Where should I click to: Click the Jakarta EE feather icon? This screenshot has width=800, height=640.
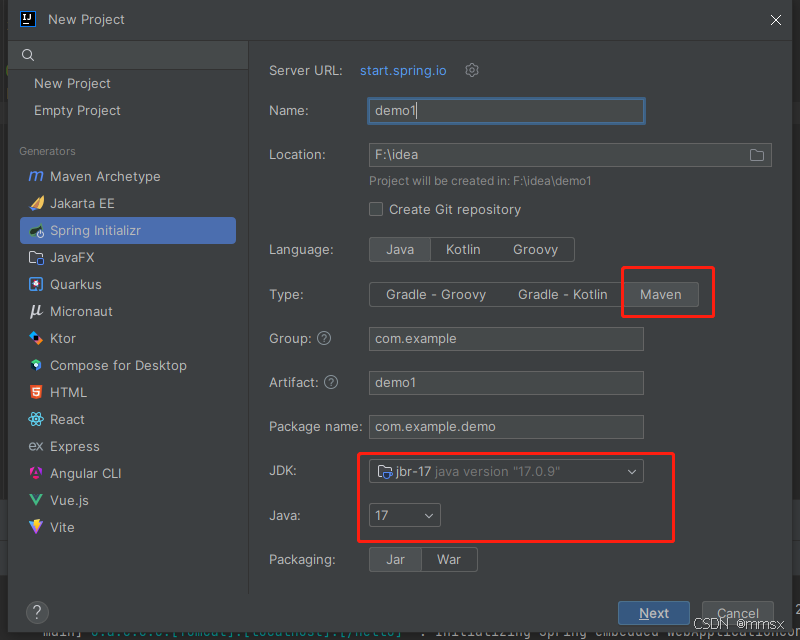36,204
